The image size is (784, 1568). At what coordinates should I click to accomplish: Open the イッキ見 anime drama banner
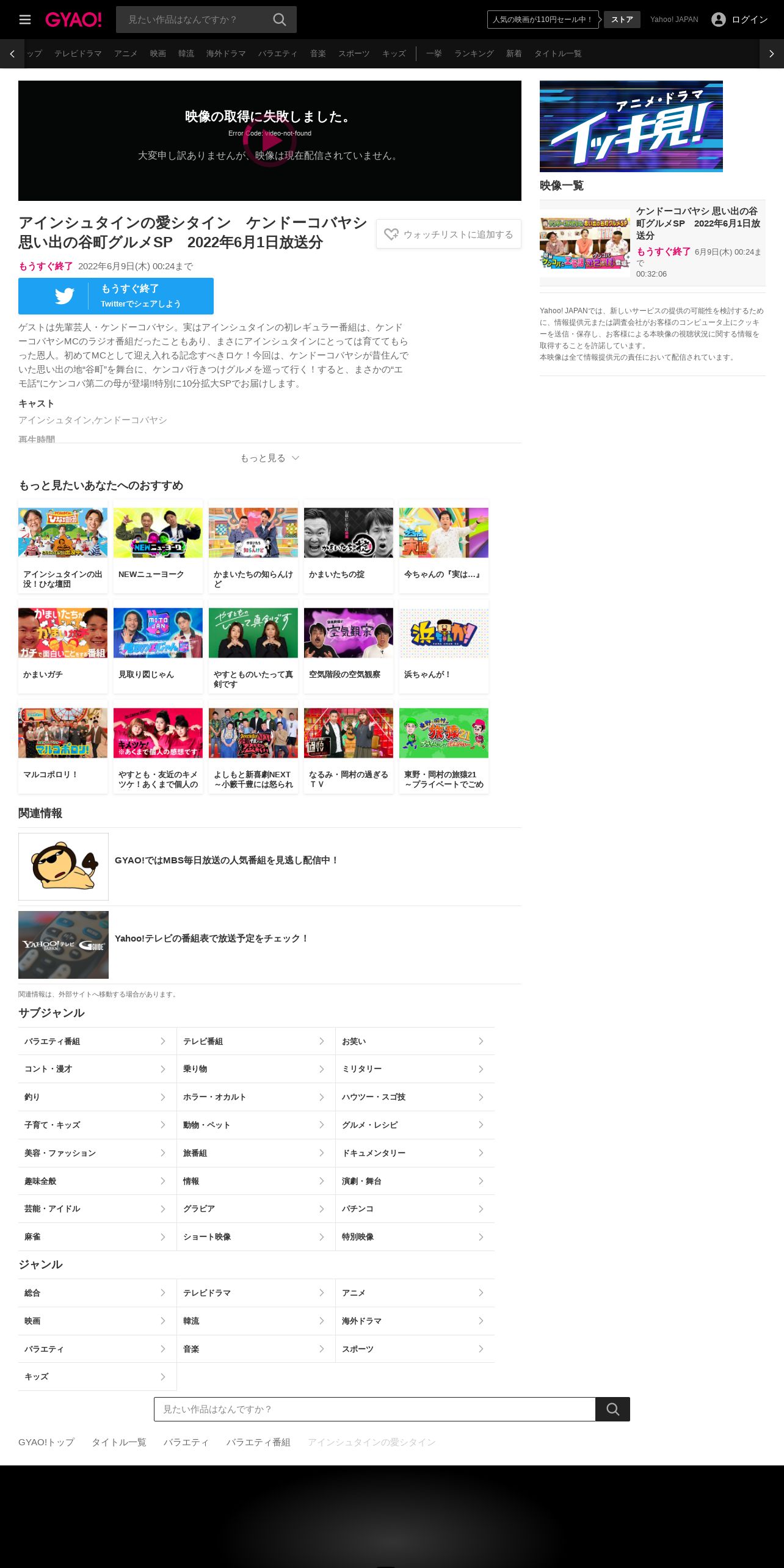click(631, 126)
